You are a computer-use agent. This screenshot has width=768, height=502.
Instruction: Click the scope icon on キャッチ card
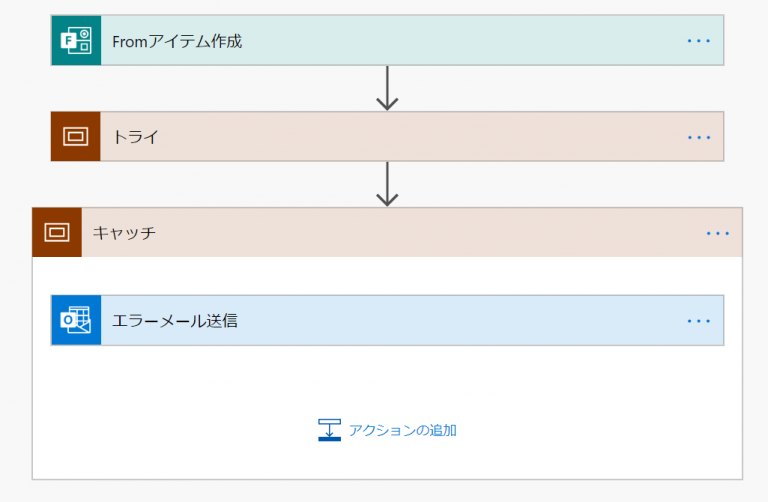(57, 232)
